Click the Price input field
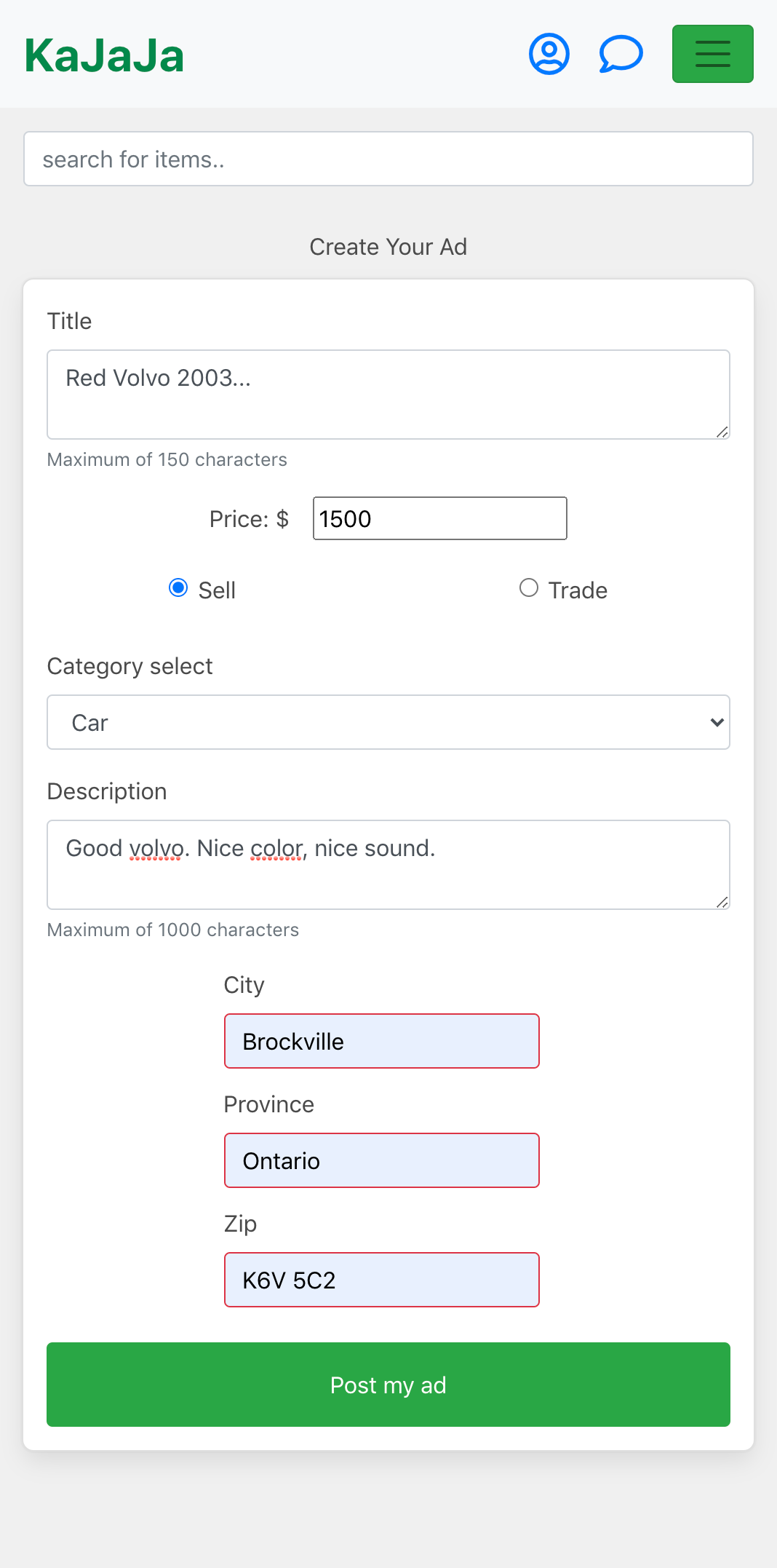777x1568 pixels. click(x=439, y=518)
